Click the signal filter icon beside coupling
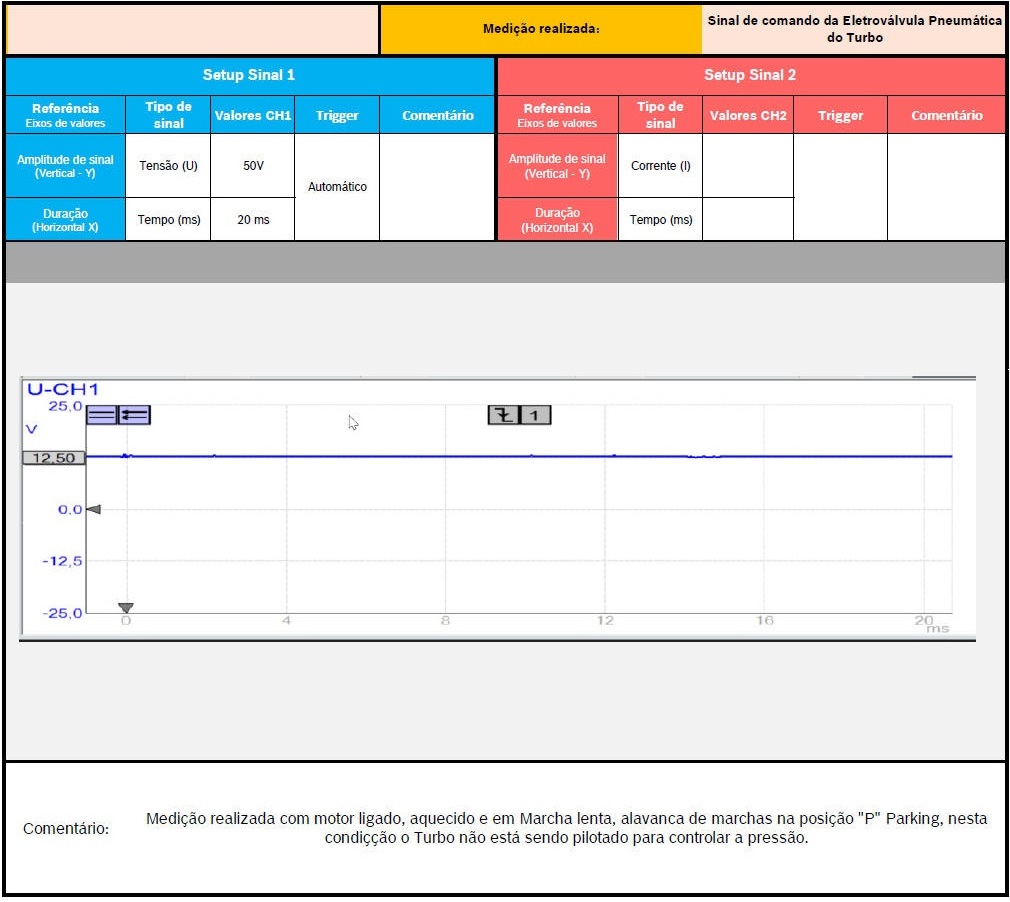The image size is (1010, 902). coord(134,415)
